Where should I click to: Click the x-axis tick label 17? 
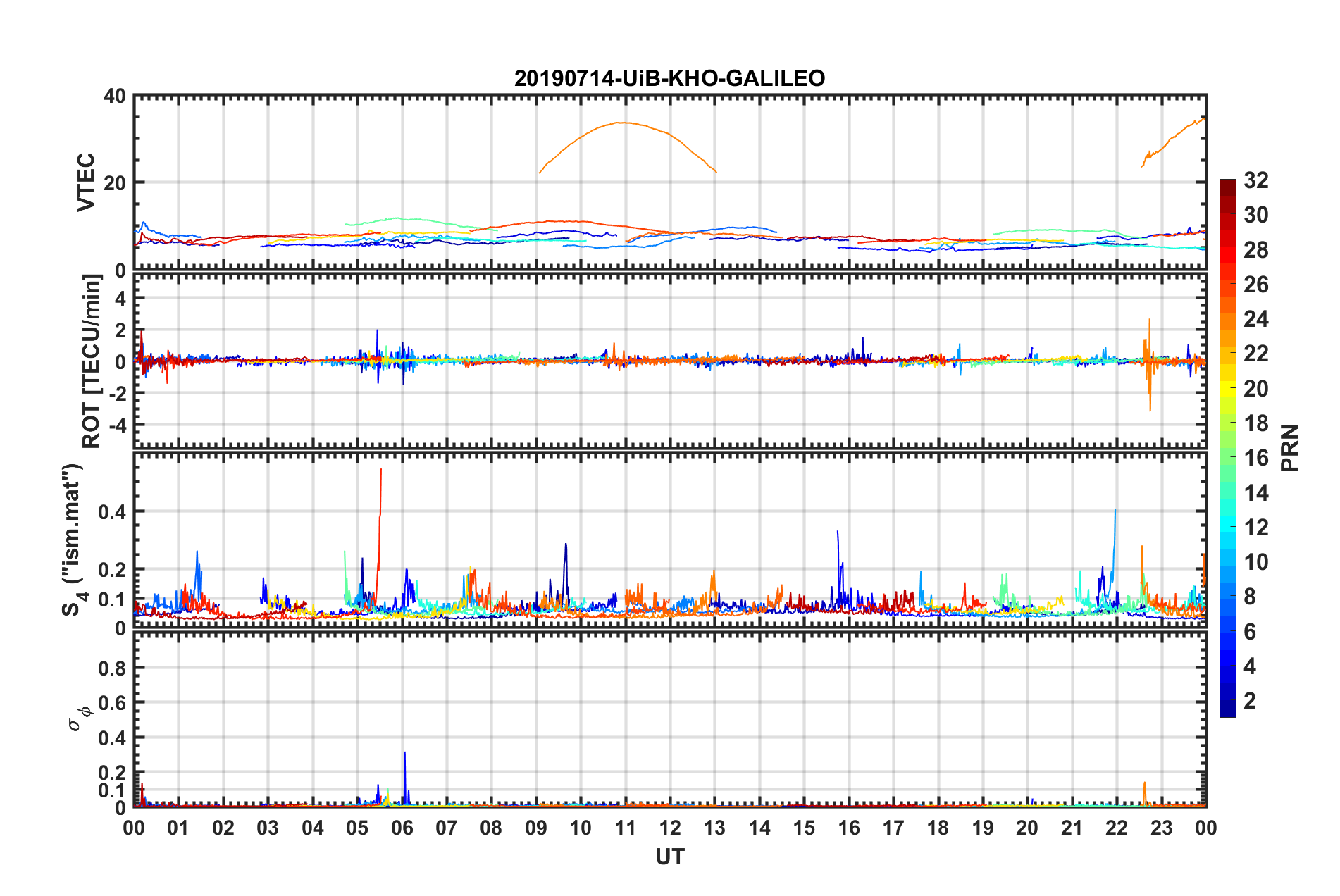893,828
